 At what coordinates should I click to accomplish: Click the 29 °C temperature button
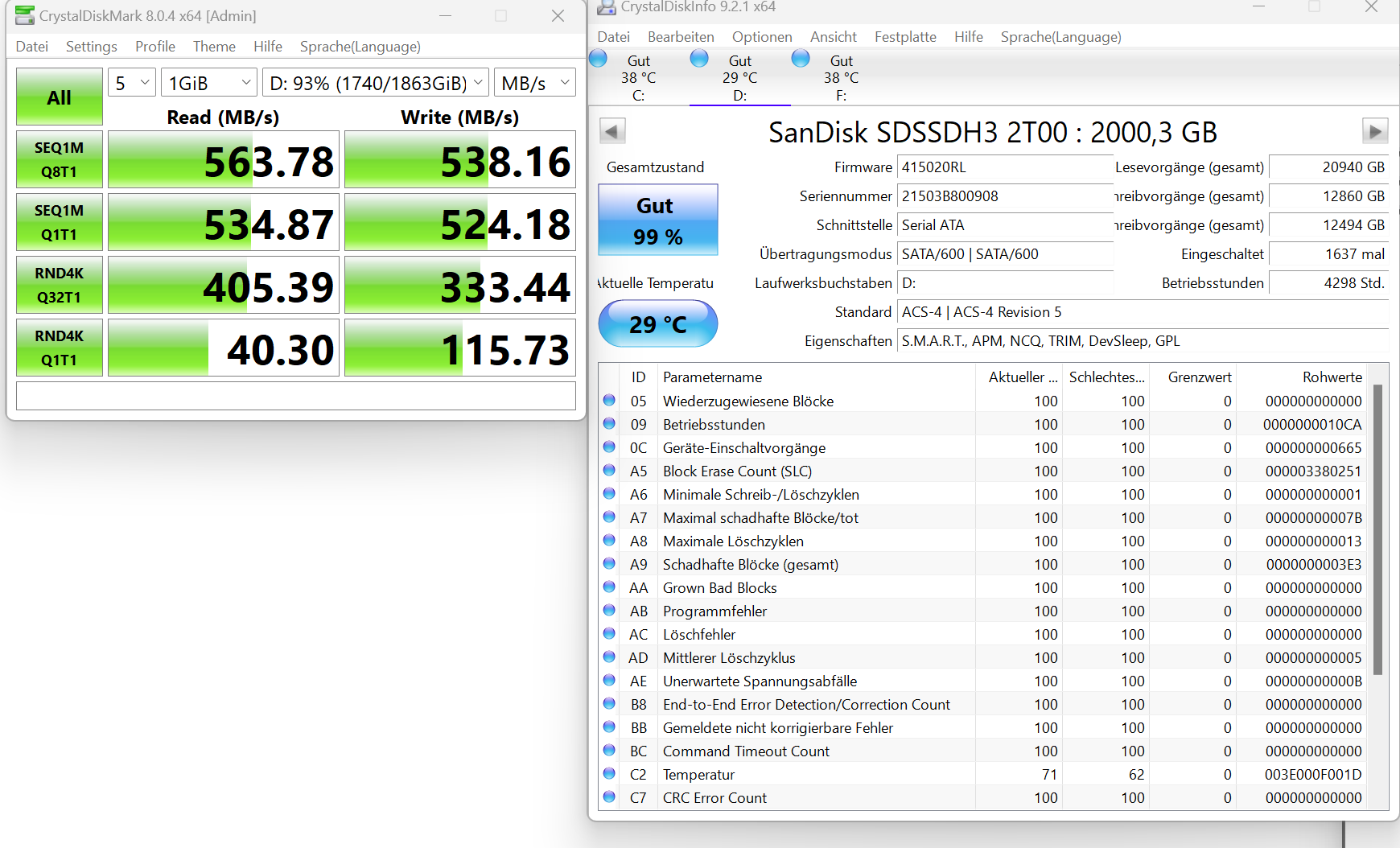pyautogui.click(x=658, y=323)
